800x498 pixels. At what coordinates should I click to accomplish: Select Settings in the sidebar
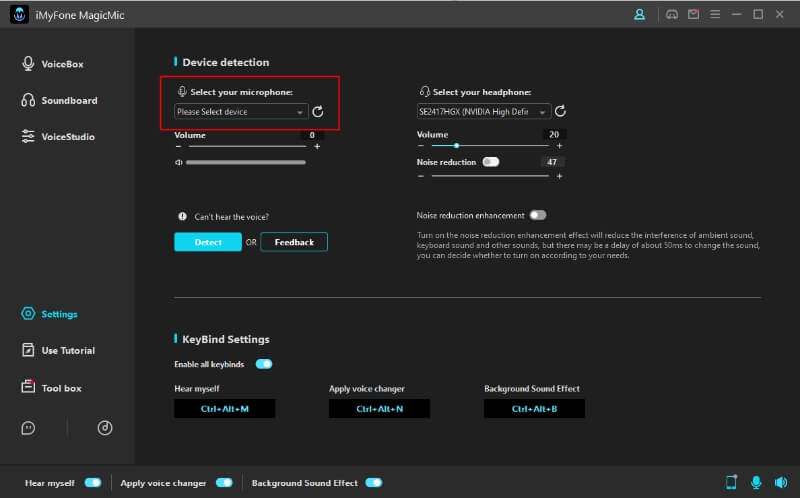[x=49, y=314]
